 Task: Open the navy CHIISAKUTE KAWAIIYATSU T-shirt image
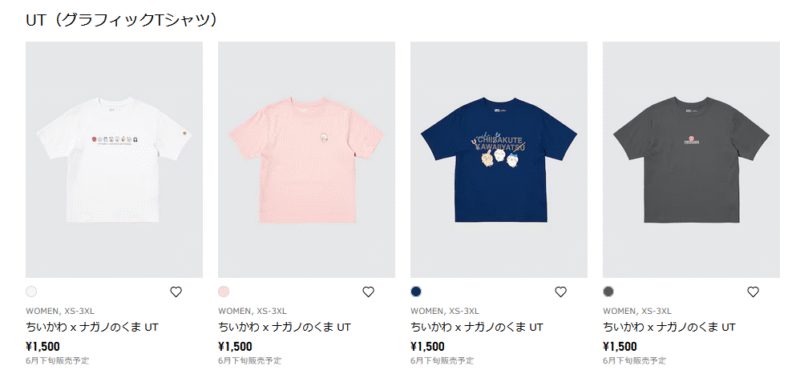499,160
